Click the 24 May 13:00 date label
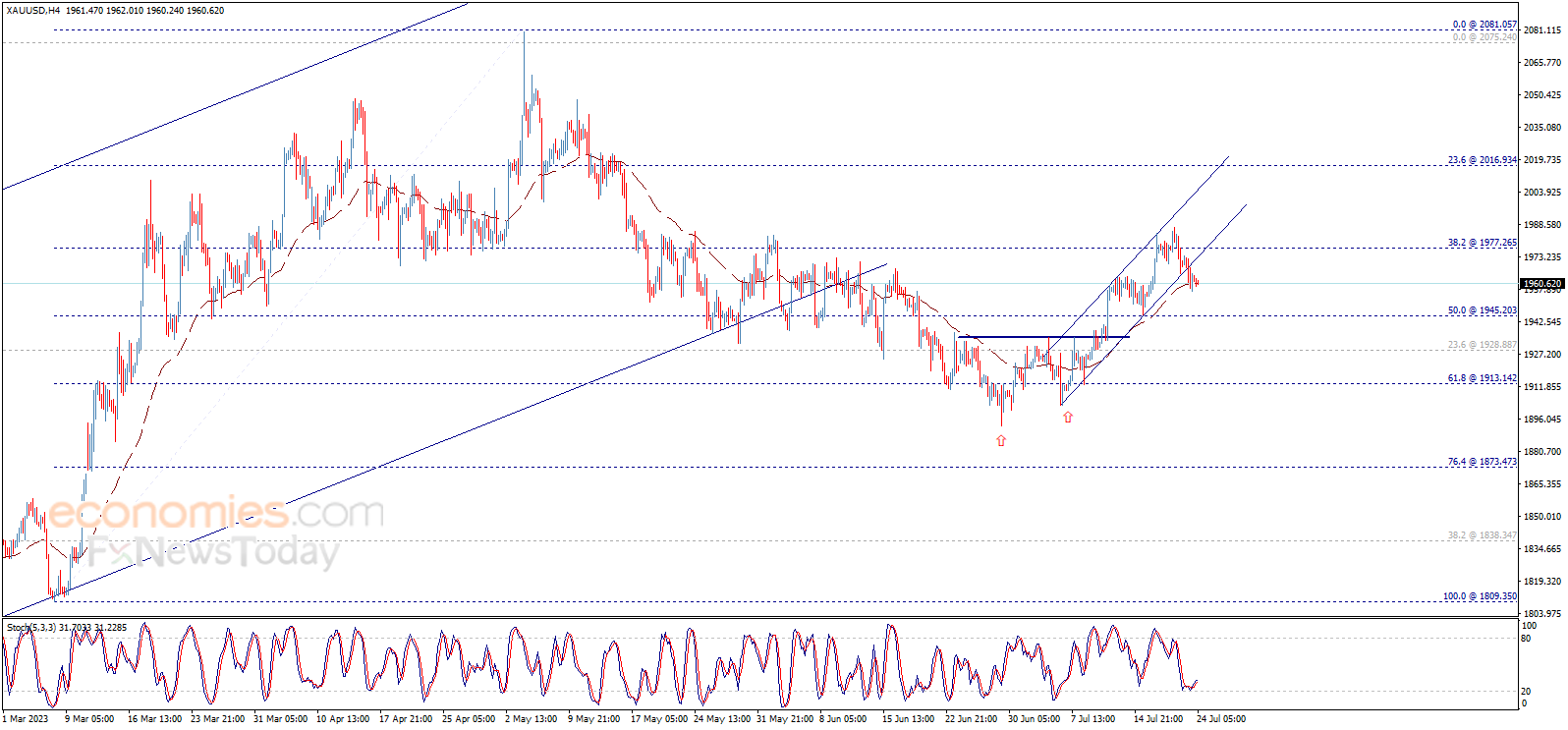 coord(722,719)
